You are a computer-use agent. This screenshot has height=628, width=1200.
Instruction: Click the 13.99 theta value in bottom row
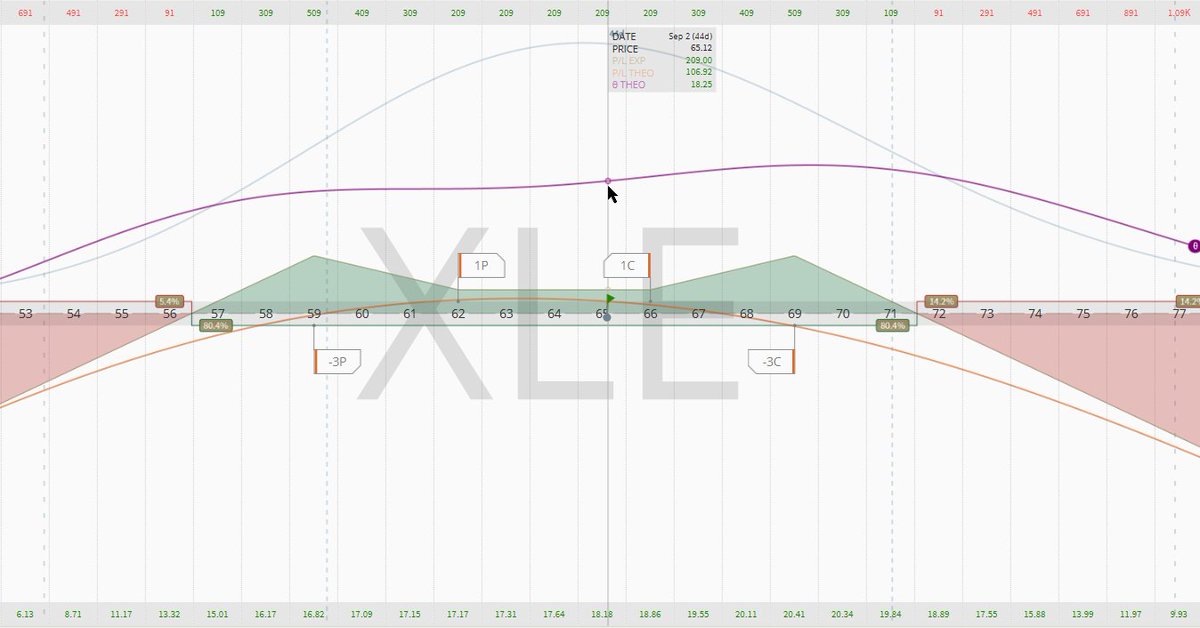click(x=1083, y=614)
